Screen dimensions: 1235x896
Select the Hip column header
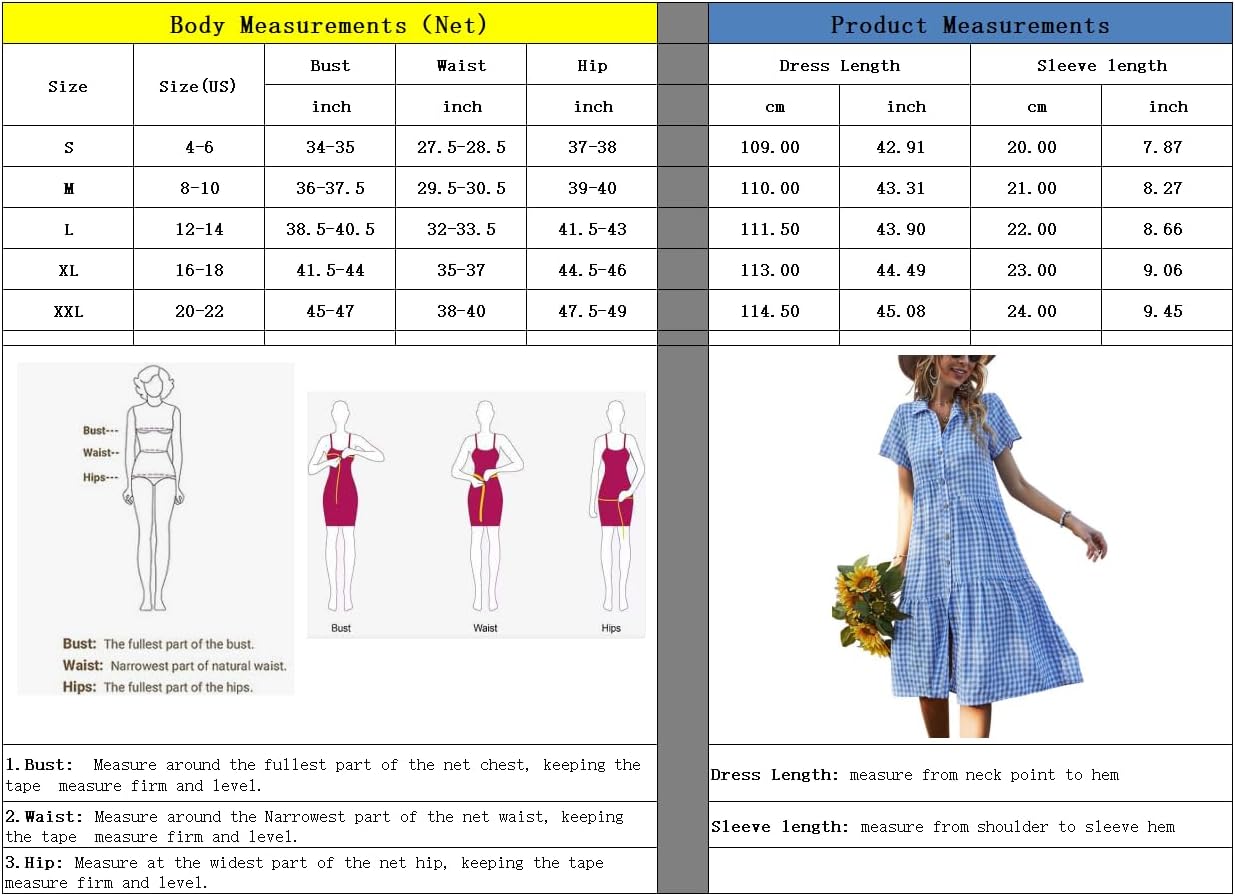click(x=592, y=65)
